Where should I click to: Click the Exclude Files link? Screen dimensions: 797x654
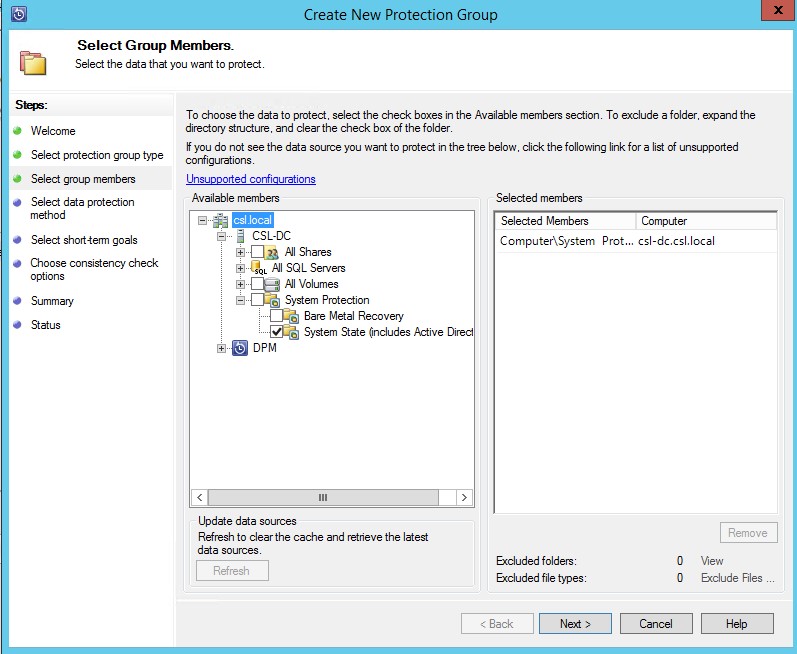tap(737, 578)
